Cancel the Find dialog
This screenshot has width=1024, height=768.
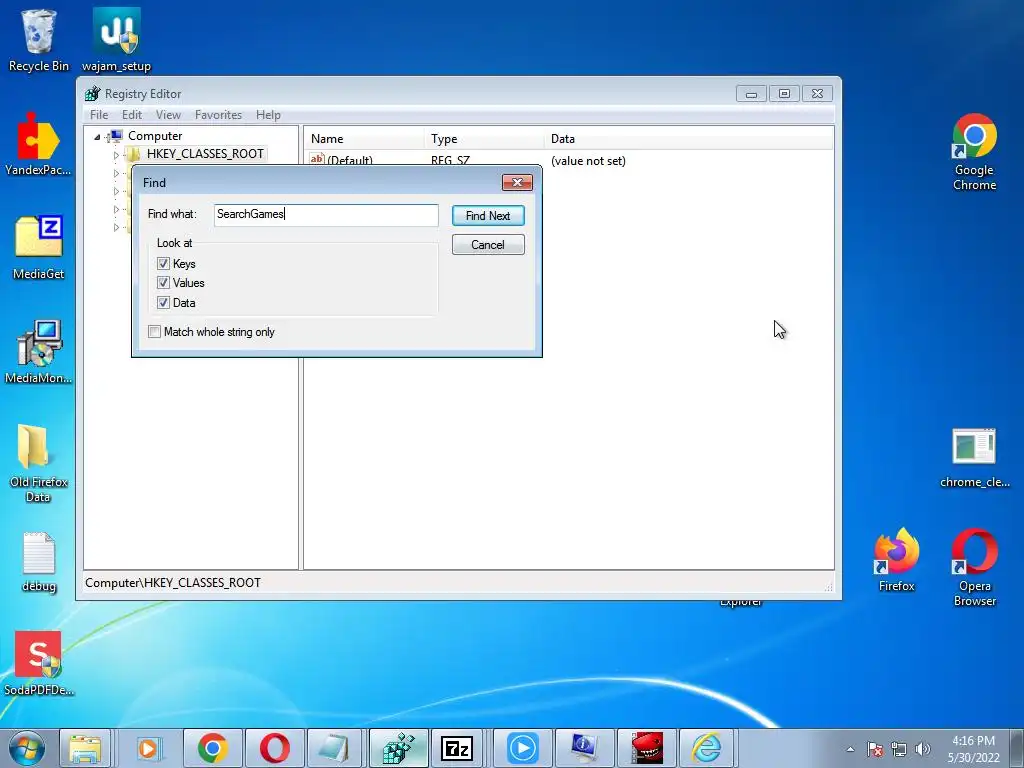coord(488,245)
